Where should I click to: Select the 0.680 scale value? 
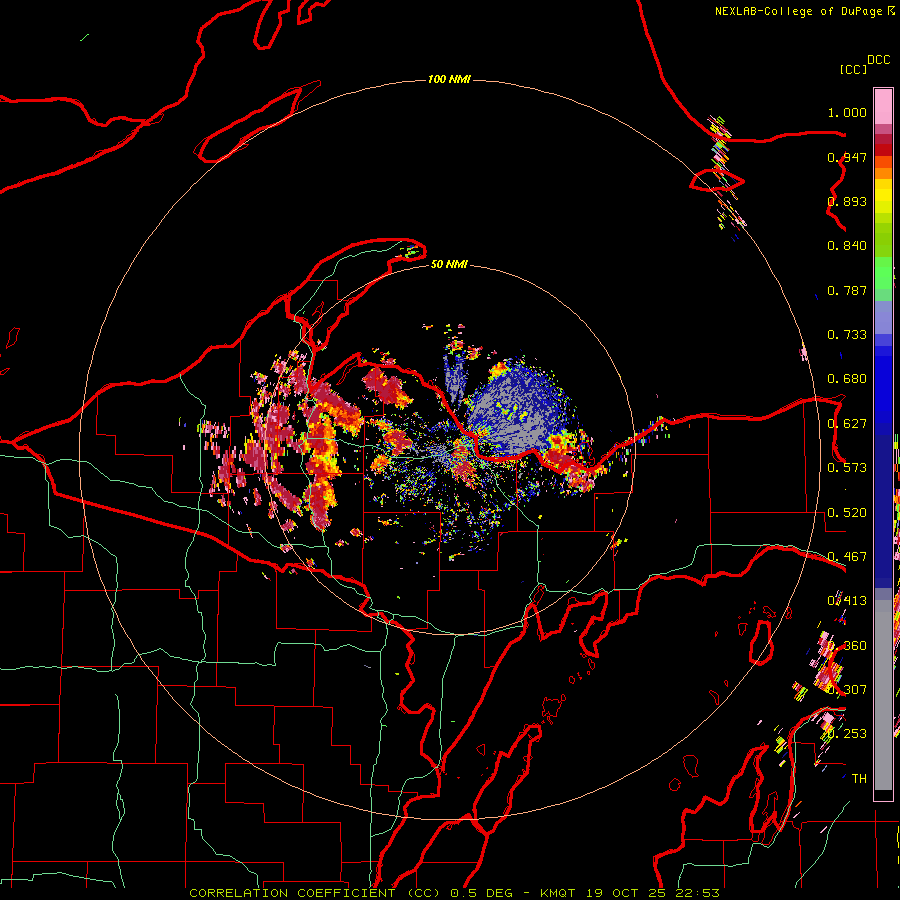point(847,379)
